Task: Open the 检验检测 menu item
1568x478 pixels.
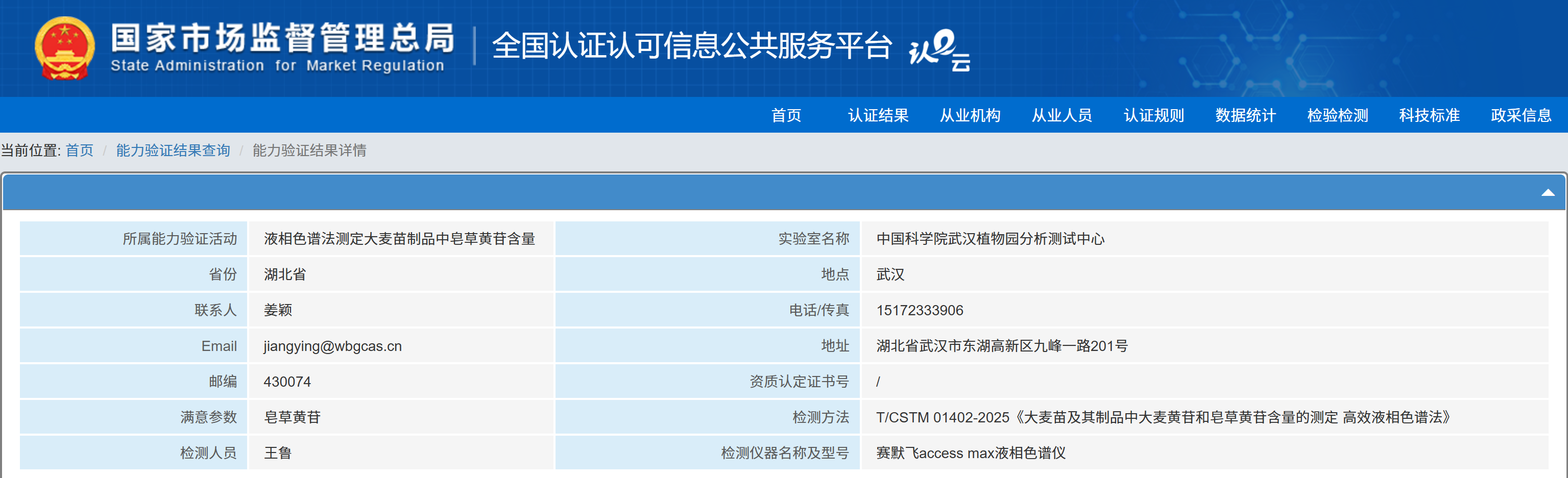Action: coord(1337,116)
